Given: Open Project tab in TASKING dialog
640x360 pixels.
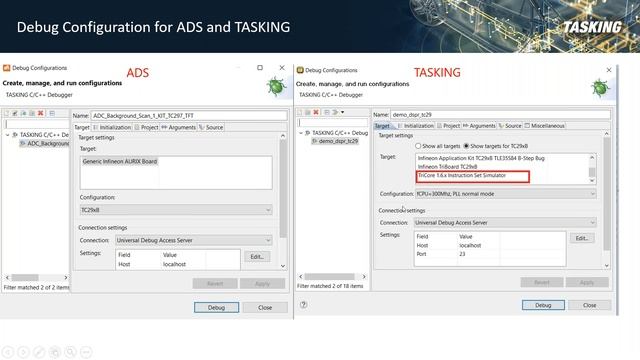Looking at the screenshot, I should [x=449, y=126].
